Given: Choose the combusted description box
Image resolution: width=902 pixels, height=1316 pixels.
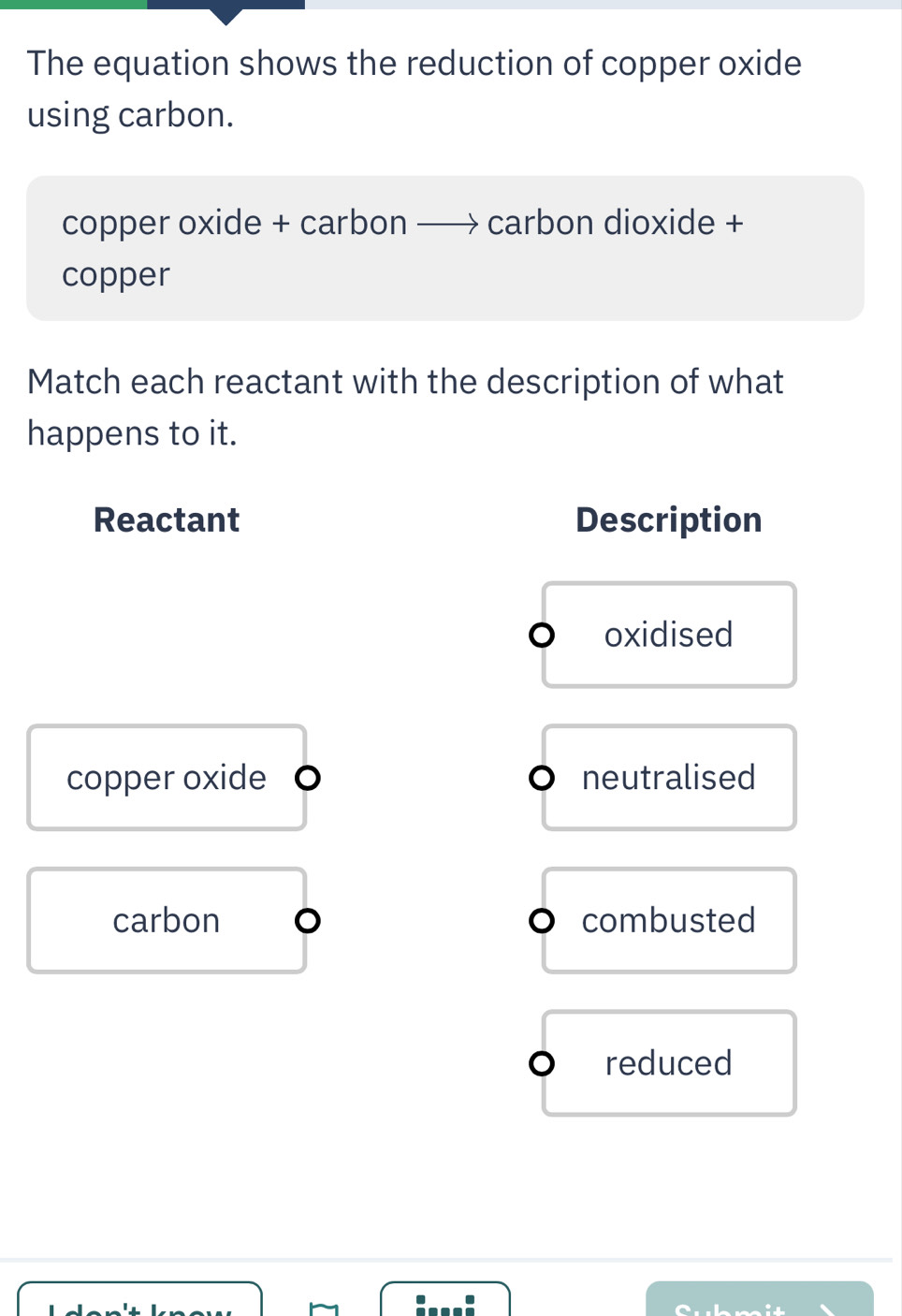Looking at the screenshot, I should pos(669,921).
